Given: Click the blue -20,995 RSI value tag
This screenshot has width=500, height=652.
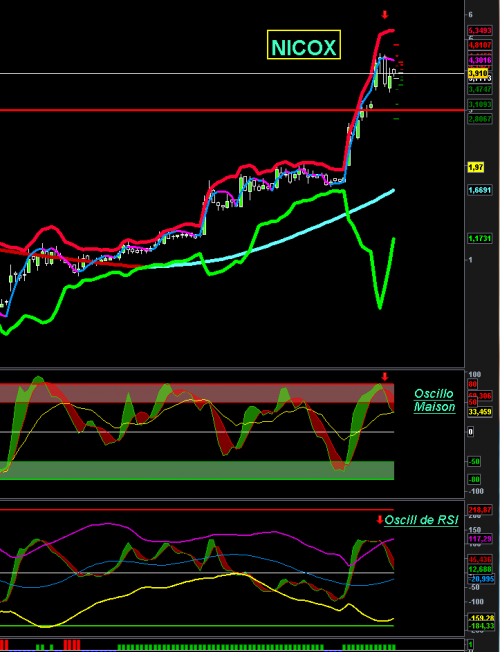Looking at the screenshot, I should [x=481, y=579].
